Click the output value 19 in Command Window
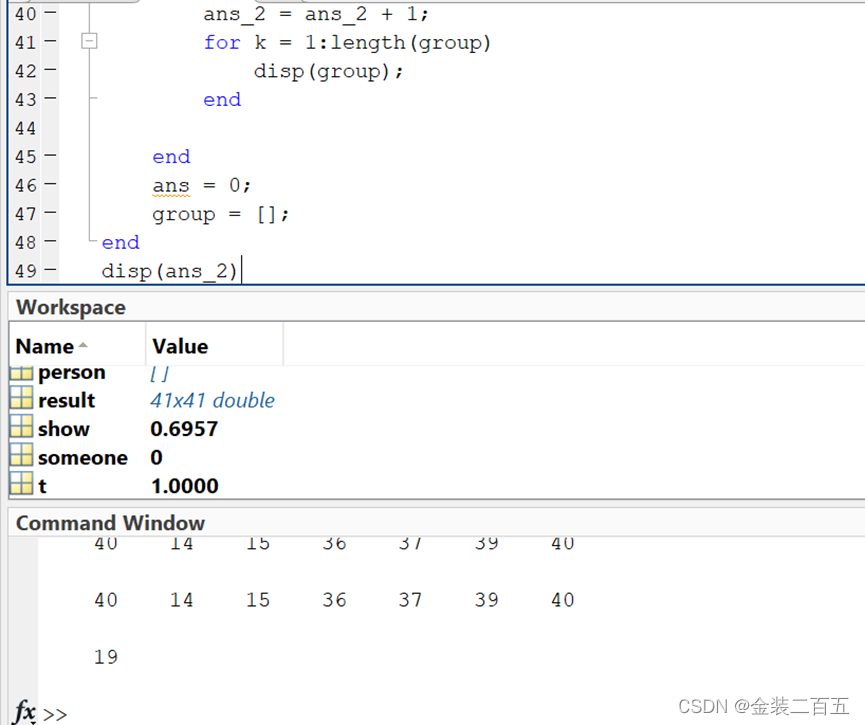The image size is (865, 725). pos(106,657)
